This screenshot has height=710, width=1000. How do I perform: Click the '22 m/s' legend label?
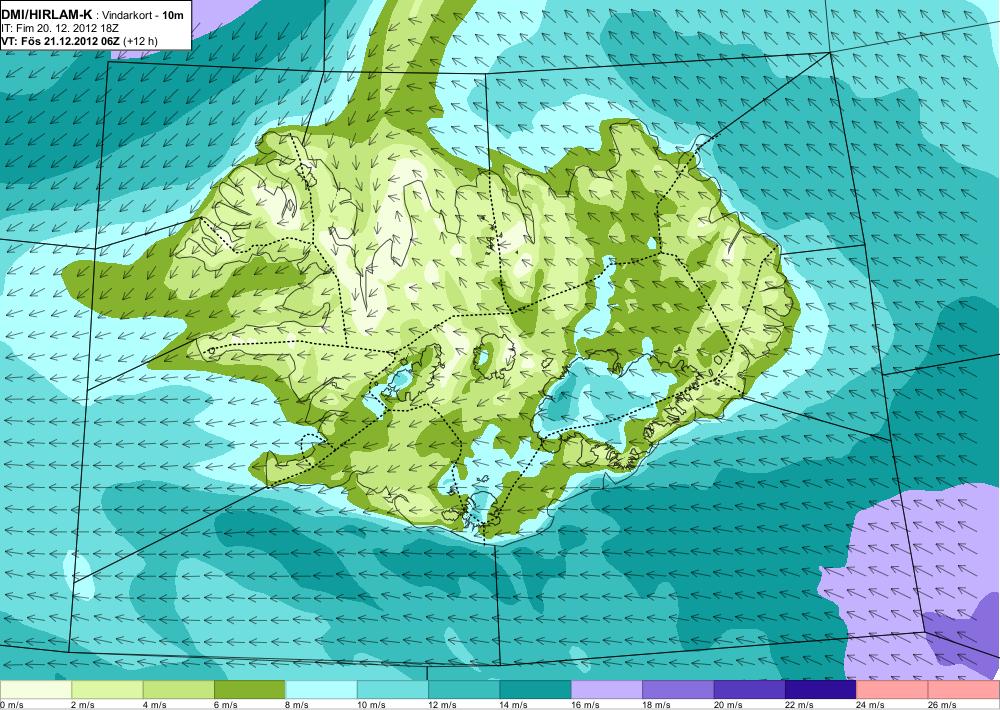(x=800, y=705)
